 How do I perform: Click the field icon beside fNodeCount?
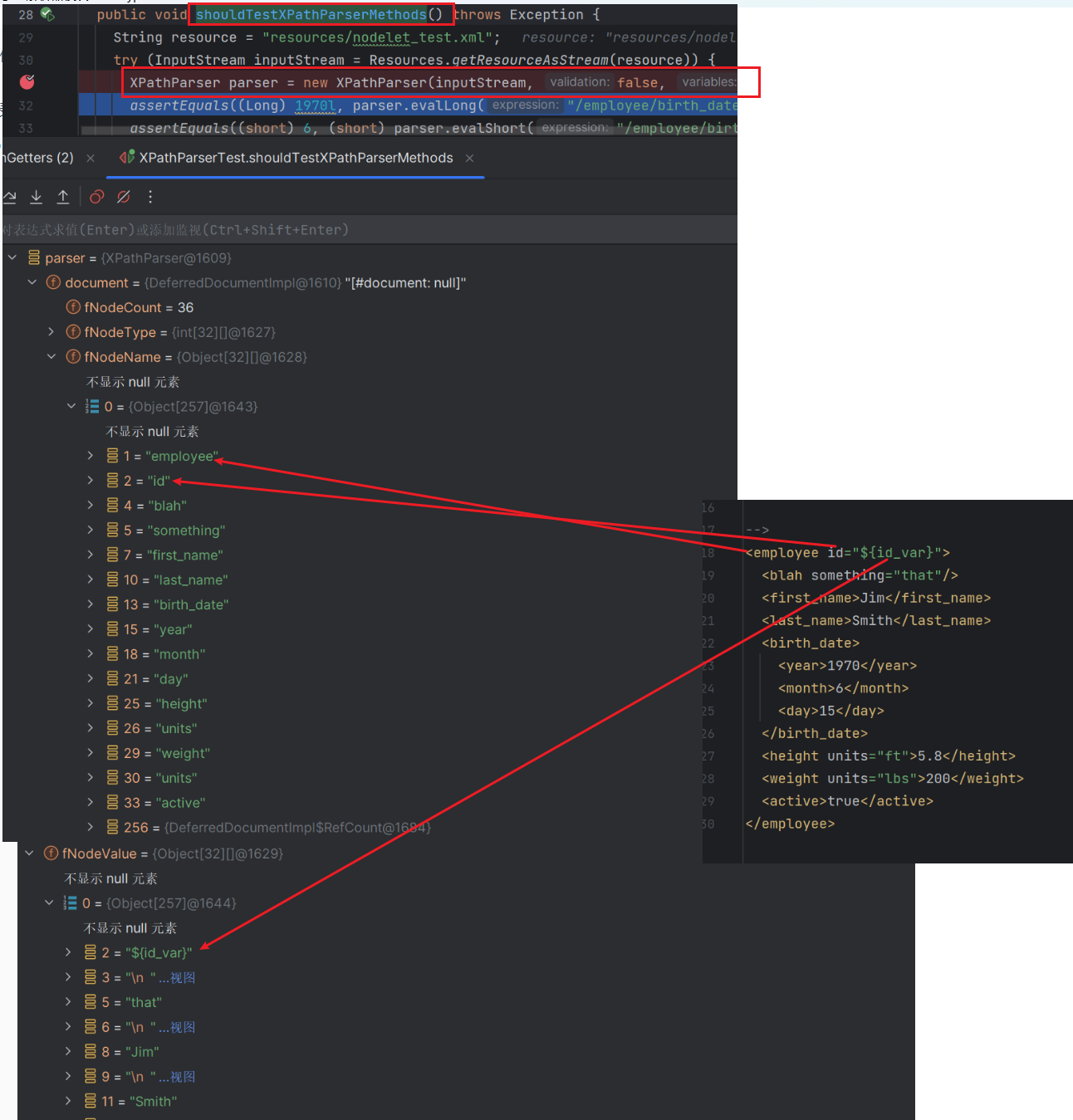(73, 307)
